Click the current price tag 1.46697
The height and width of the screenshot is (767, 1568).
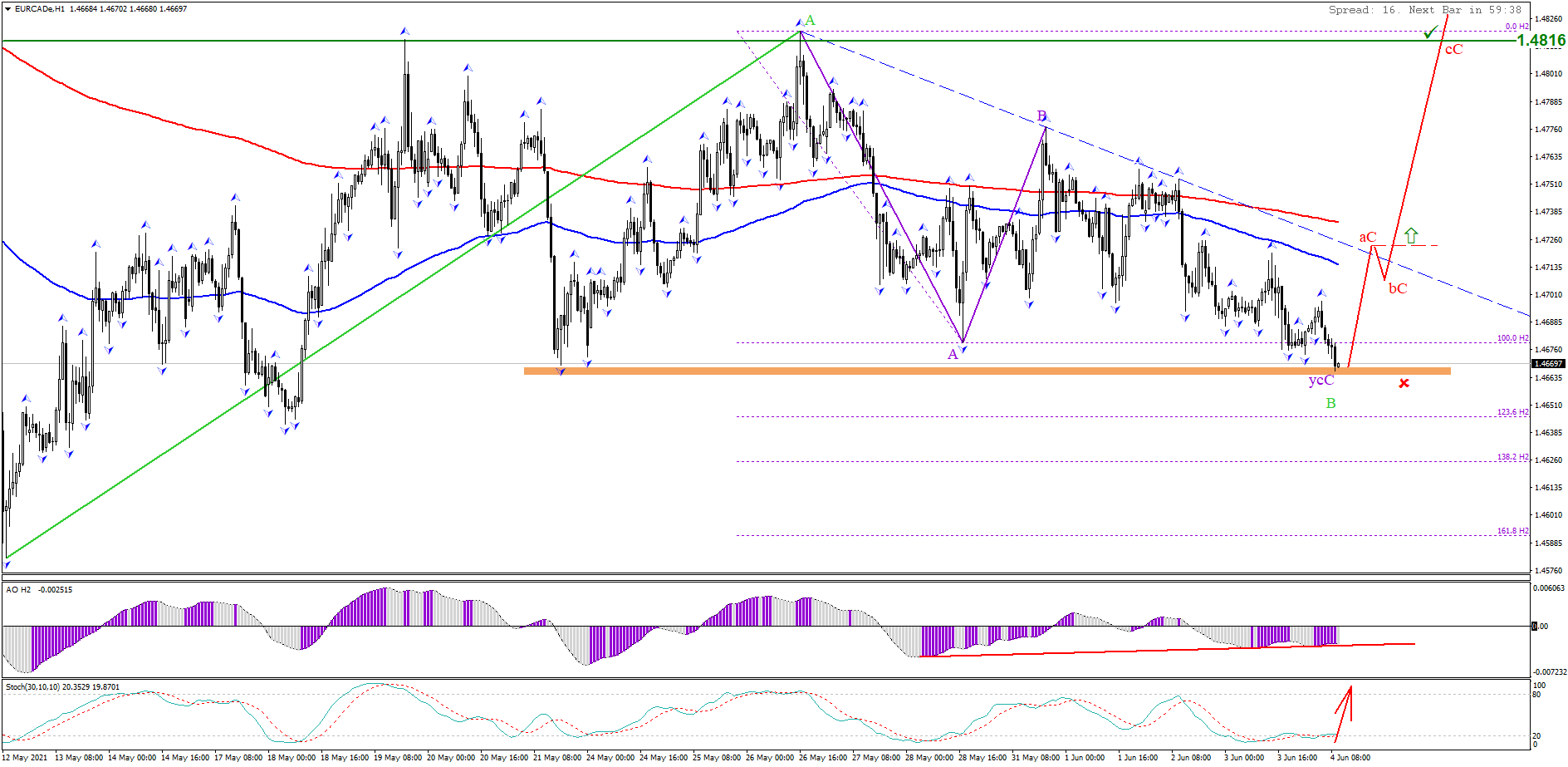click(x=1548, y=363)
